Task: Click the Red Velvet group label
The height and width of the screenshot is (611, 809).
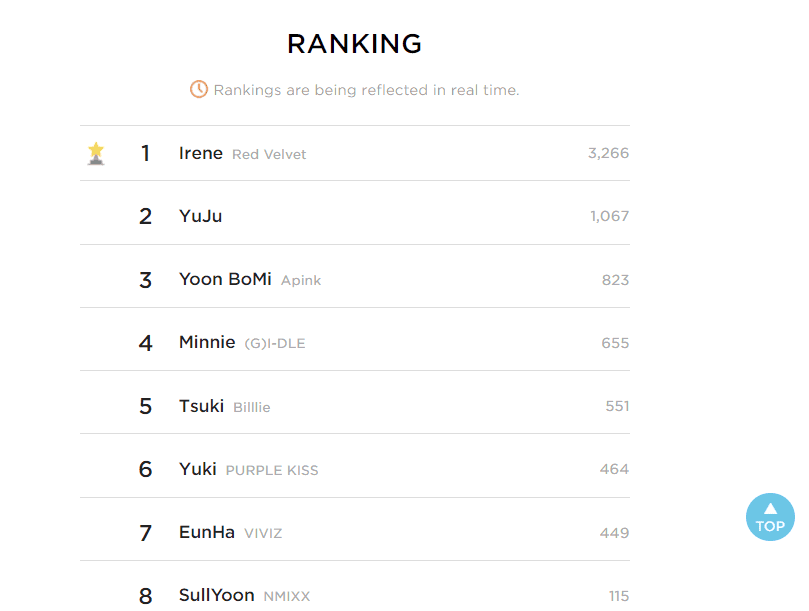Action: (269, 154)
